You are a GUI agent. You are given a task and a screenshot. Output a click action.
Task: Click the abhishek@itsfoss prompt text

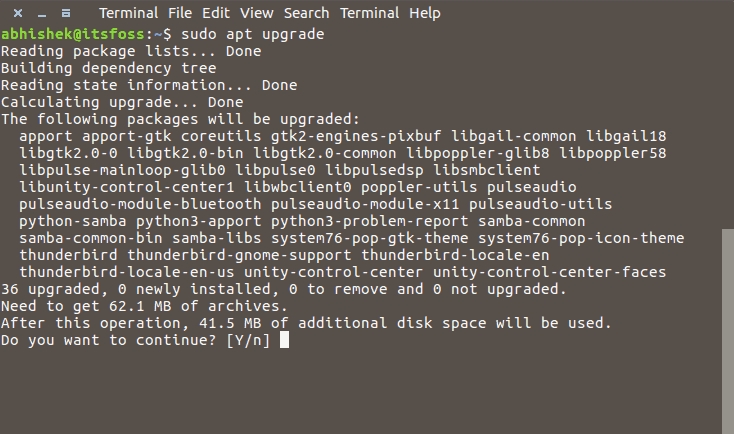click(63, 34)
